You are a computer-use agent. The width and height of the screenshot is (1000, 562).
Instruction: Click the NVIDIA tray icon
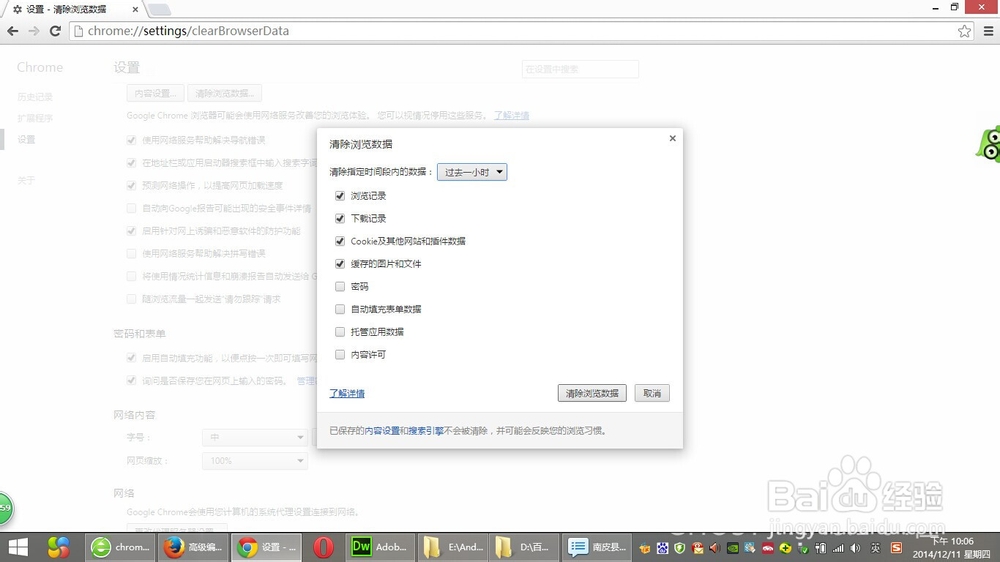[x=733, y=548]
